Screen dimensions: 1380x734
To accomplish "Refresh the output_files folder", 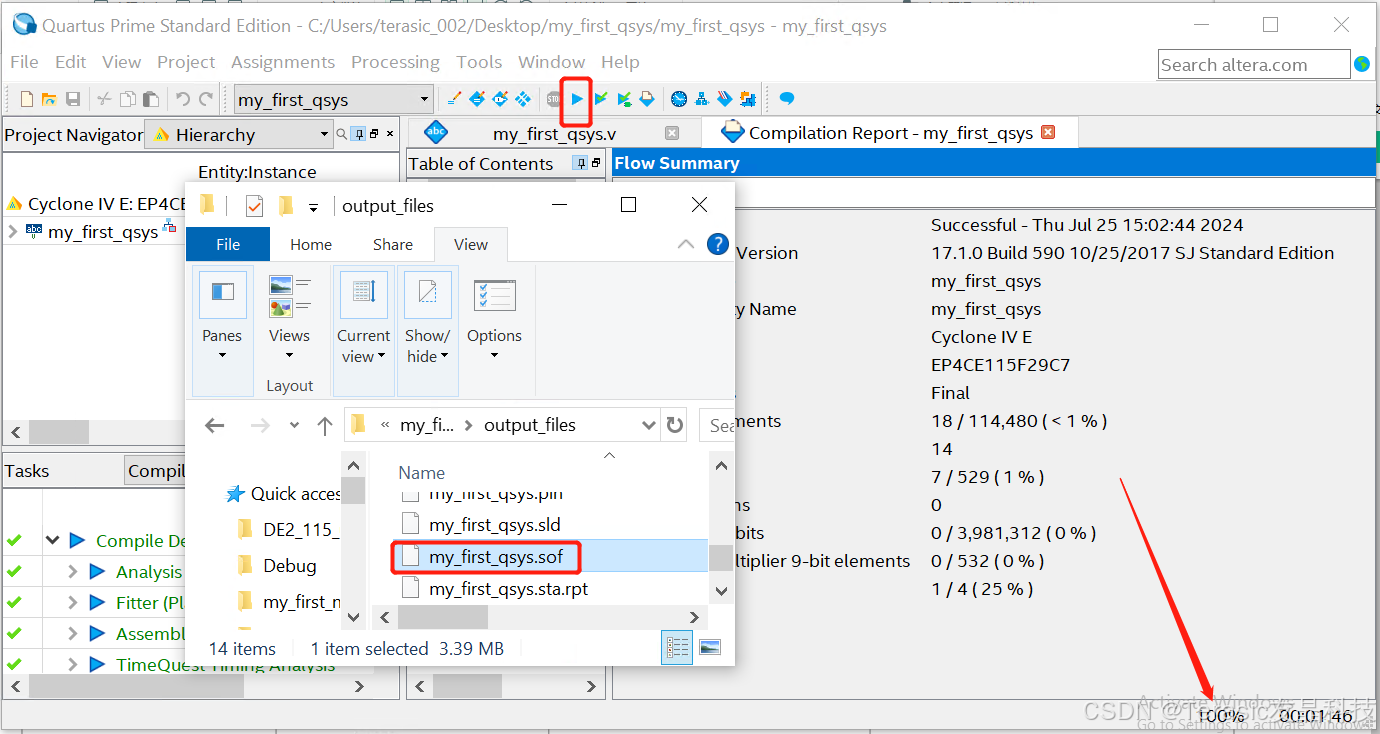I will click(675, 425).
